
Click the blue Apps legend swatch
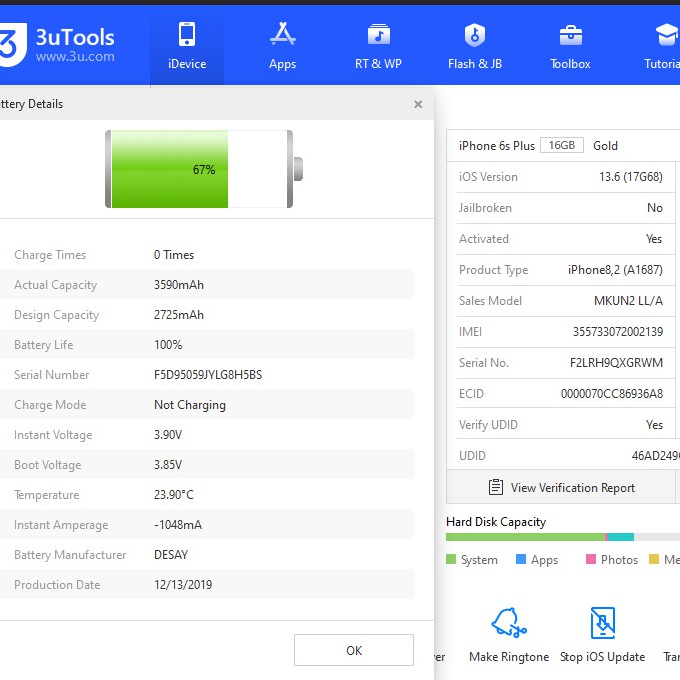[x=521, y=559]
